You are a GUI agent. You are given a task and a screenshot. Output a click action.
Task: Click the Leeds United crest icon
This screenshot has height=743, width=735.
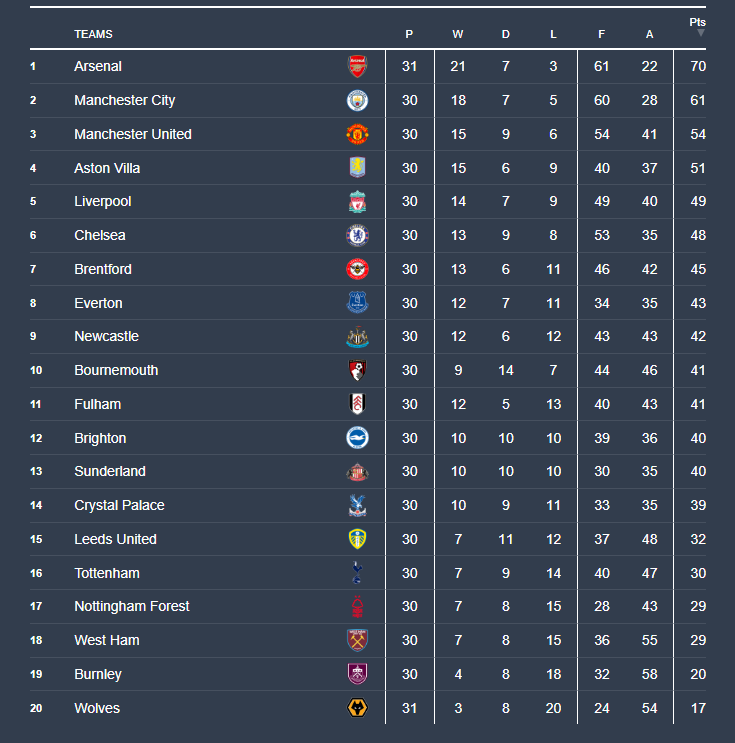(x=357, y=539)
